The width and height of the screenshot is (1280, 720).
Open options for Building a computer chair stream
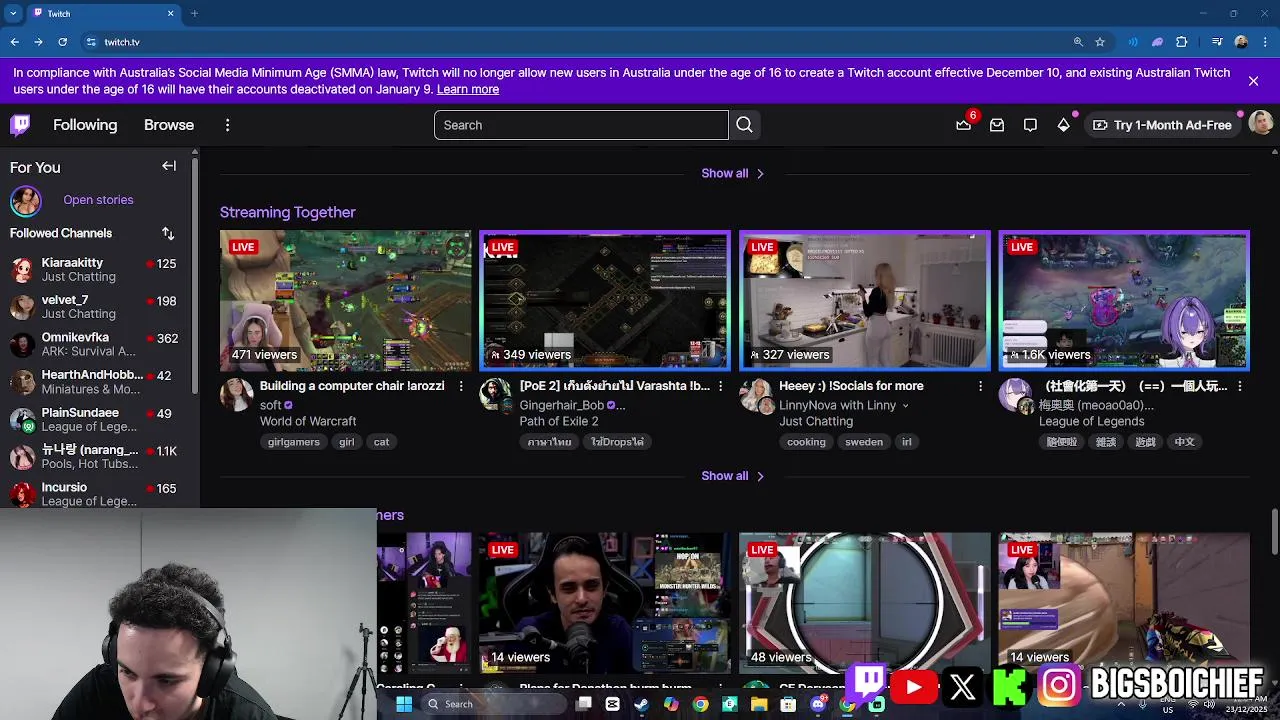(461, 386)
